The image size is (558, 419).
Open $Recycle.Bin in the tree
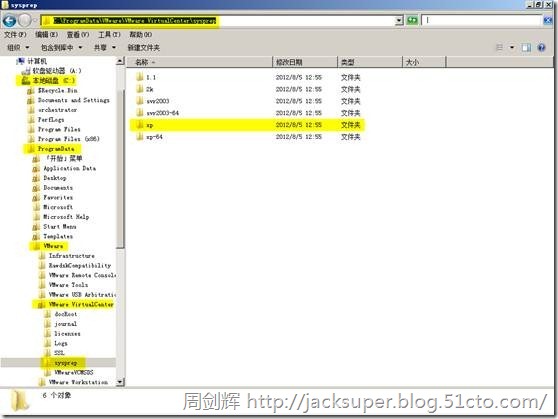coord(57,90)
